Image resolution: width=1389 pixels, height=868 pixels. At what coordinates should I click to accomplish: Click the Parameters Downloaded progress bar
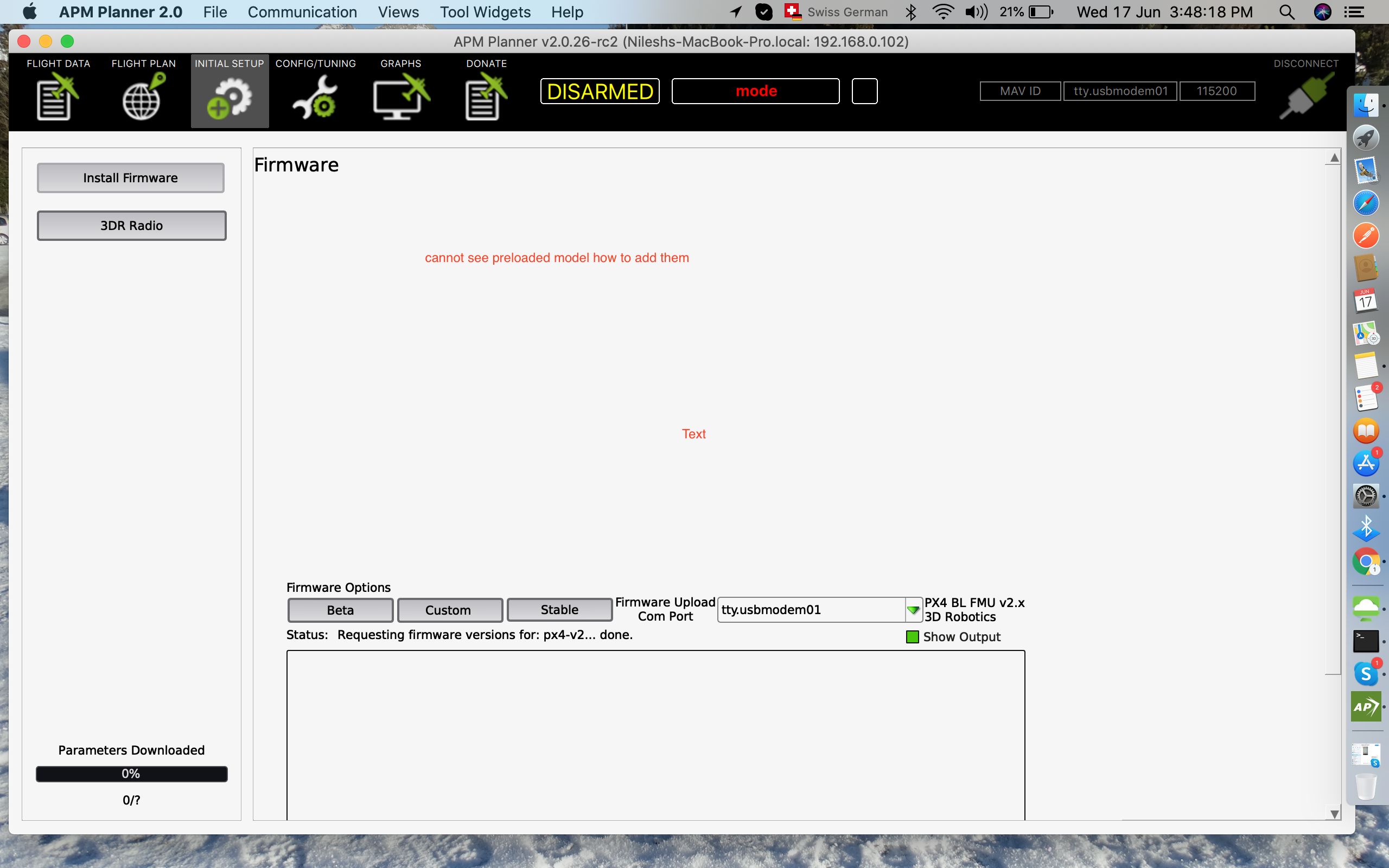click(x=131, y=773)
